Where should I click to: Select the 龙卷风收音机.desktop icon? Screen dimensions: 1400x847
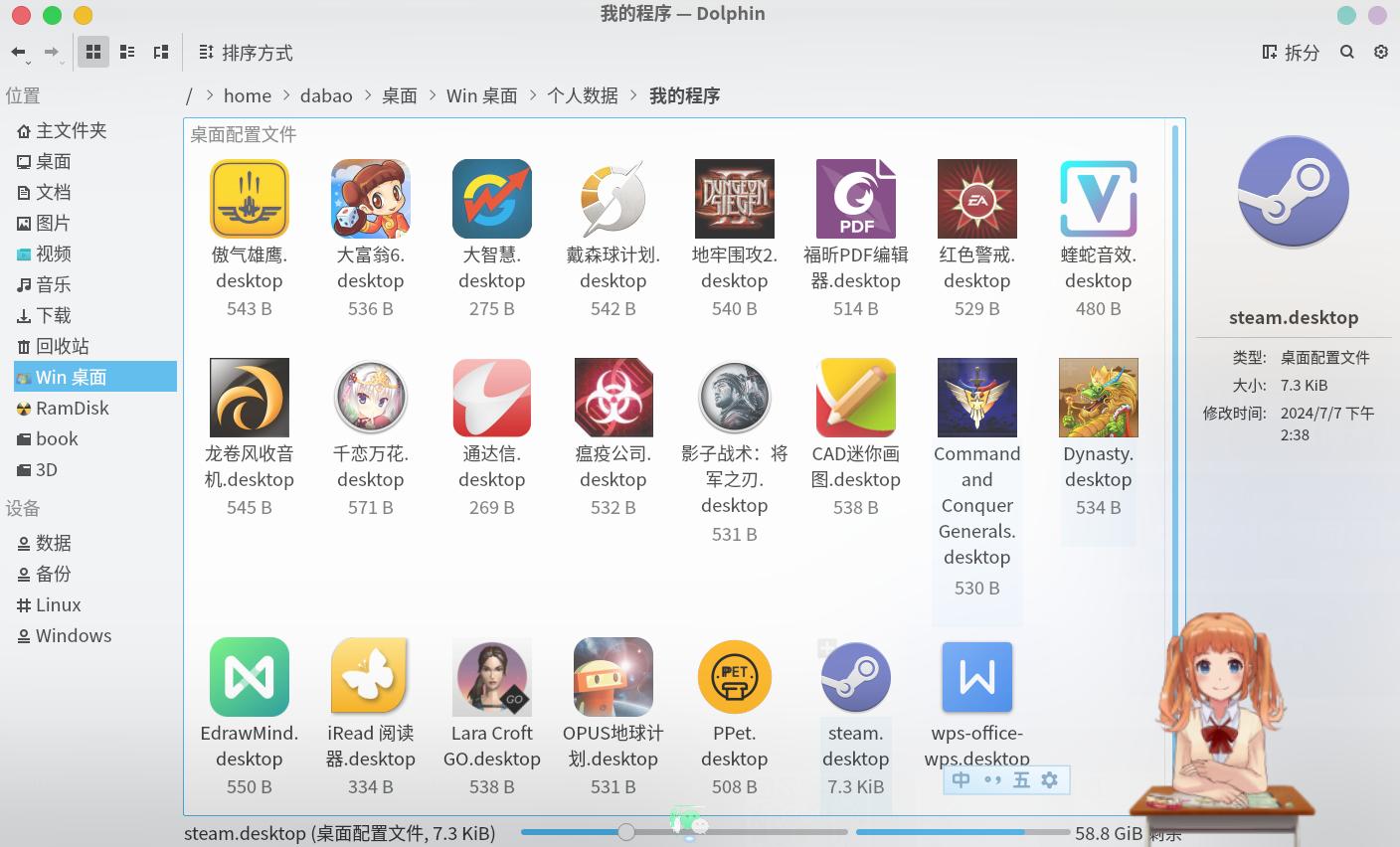click(250, 398)
